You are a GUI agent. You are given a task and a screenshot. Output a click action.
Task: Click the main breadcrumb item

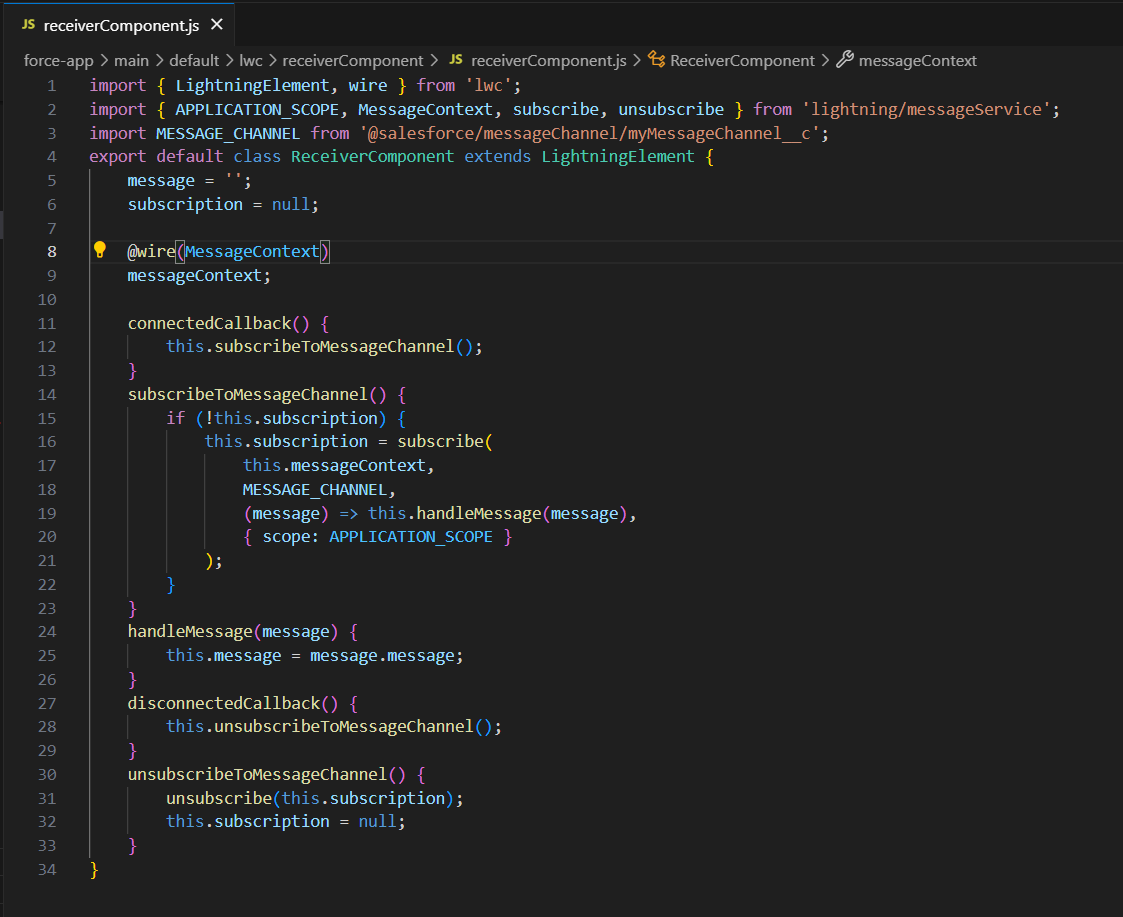(x=131, y=60)
